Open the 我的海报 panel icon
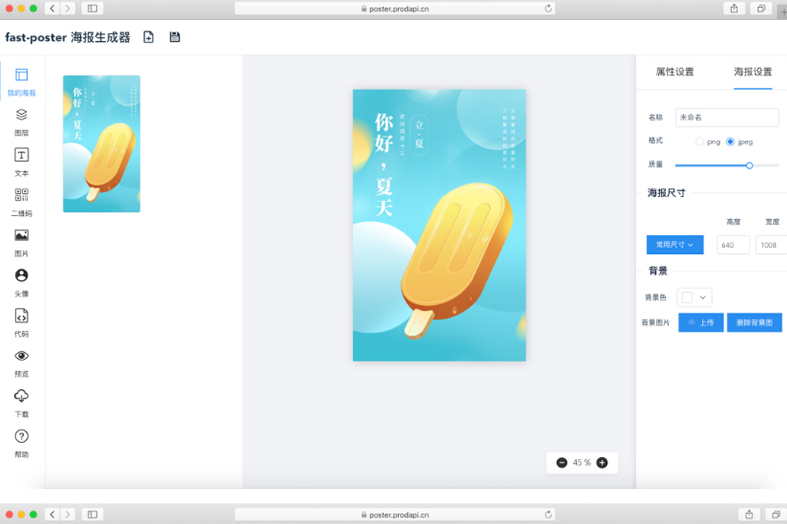787x524 pixels. [21, 76]
